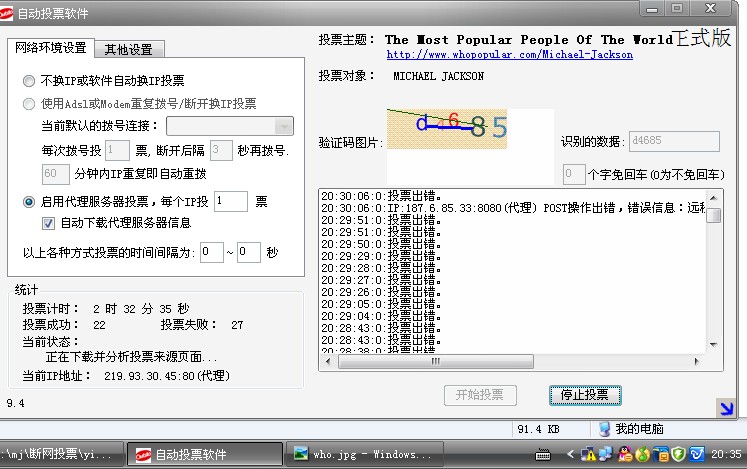Click the log line with IP:187.6.85.33:8080
The image size is (747, 469).
[x=513, y=208]
